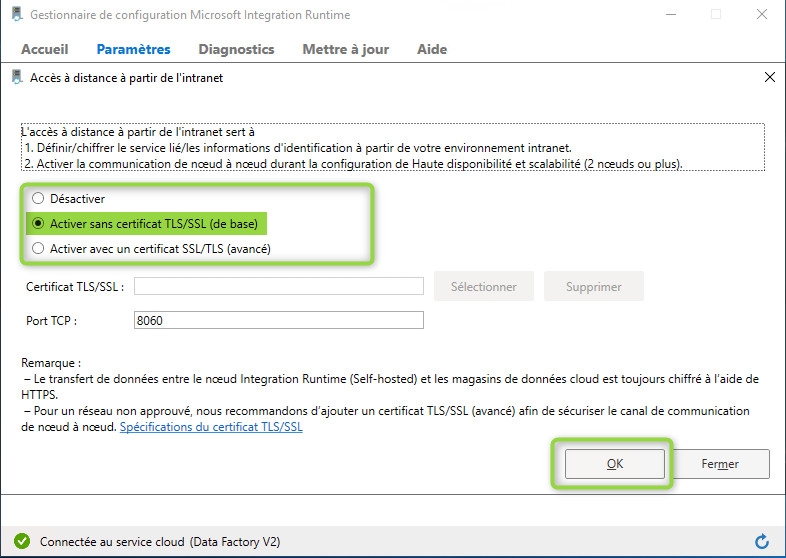Open the Diagnostics tab
786x558 pixels.
(x=236, y=49)
